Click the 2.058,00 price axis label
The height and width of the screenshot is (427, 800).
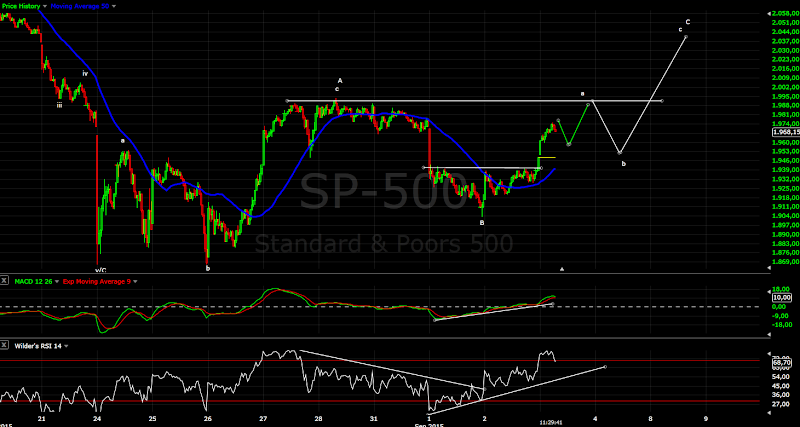coord(786,13)
